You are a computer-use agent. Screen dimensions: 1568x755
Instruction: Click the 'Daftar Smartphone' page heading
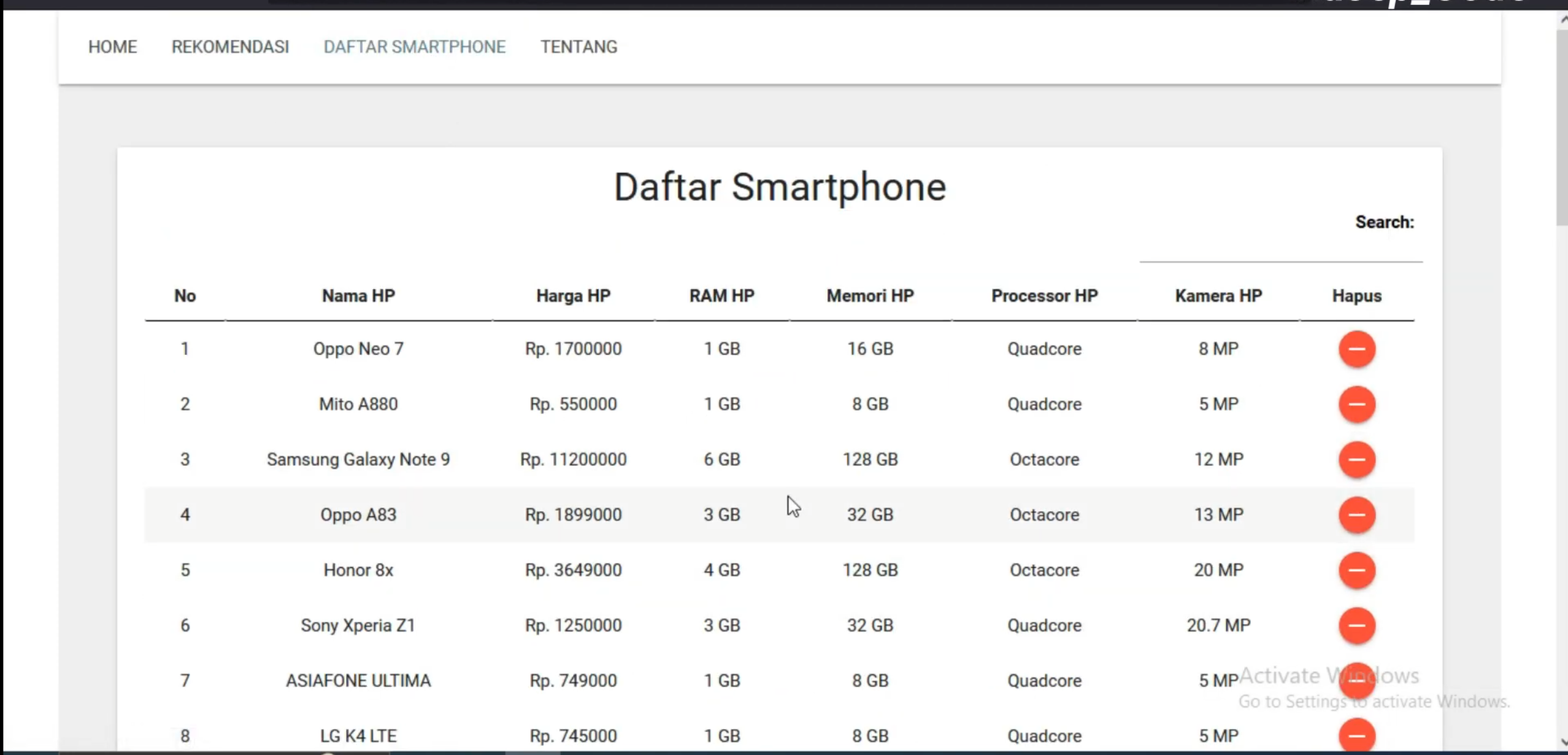(780, 187)
